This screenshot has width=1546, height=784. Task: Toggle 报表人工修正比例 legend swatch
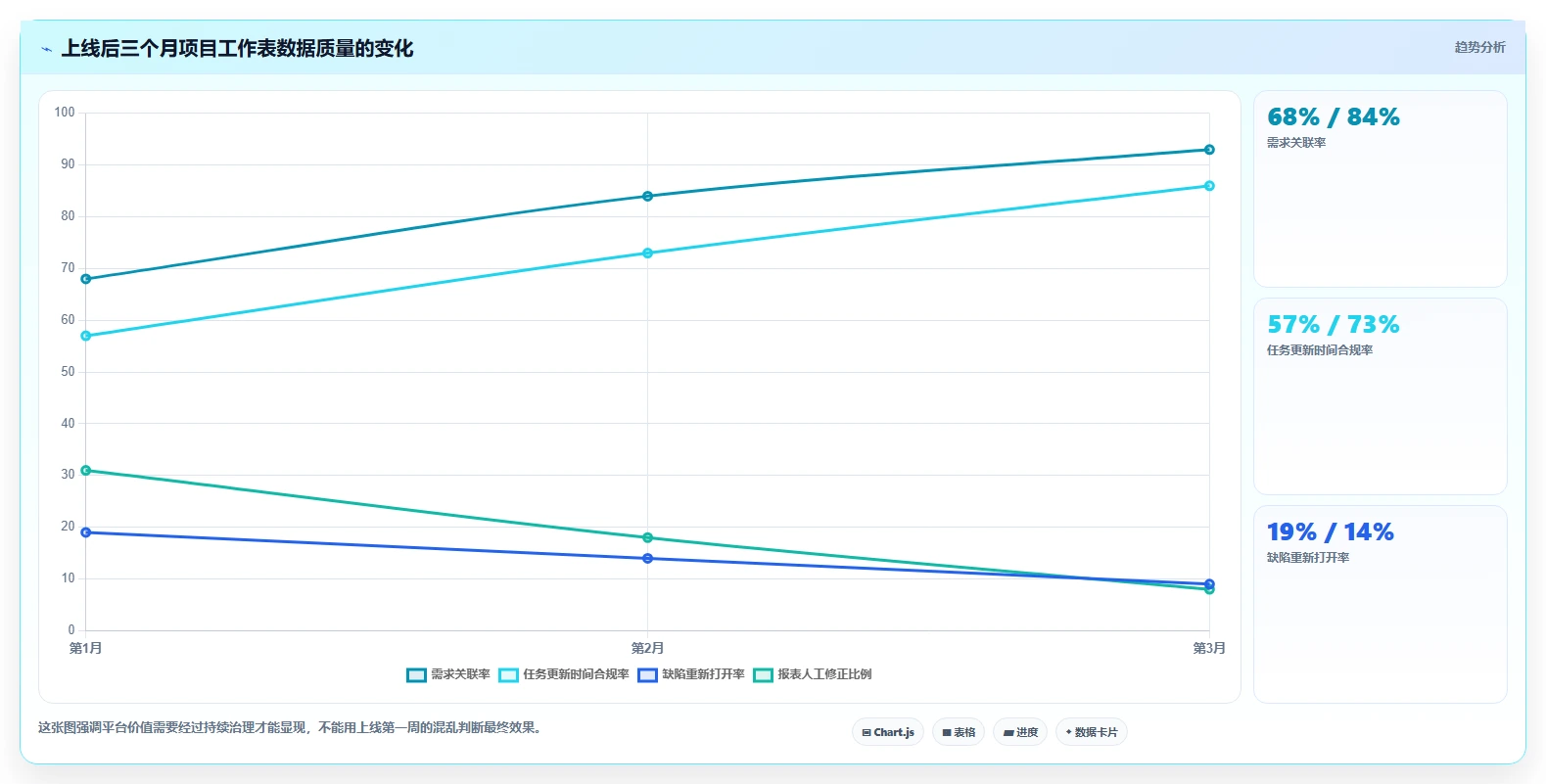tap(763, 674)
